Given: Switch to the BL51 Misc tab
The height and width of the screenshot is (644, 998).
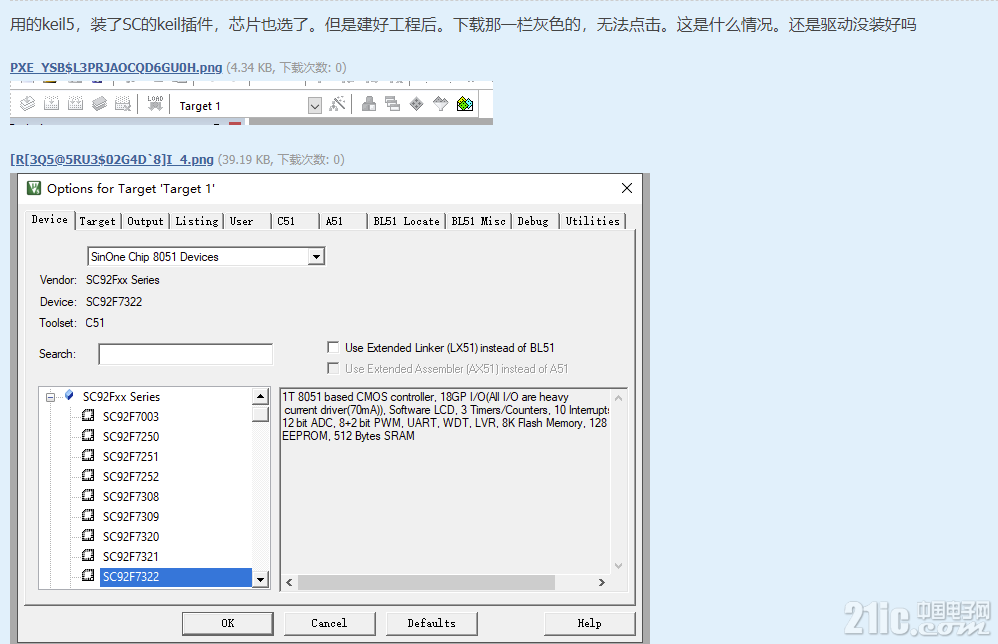Looking at the screenshot, I should pyautogui.click(x=479, y=221).
